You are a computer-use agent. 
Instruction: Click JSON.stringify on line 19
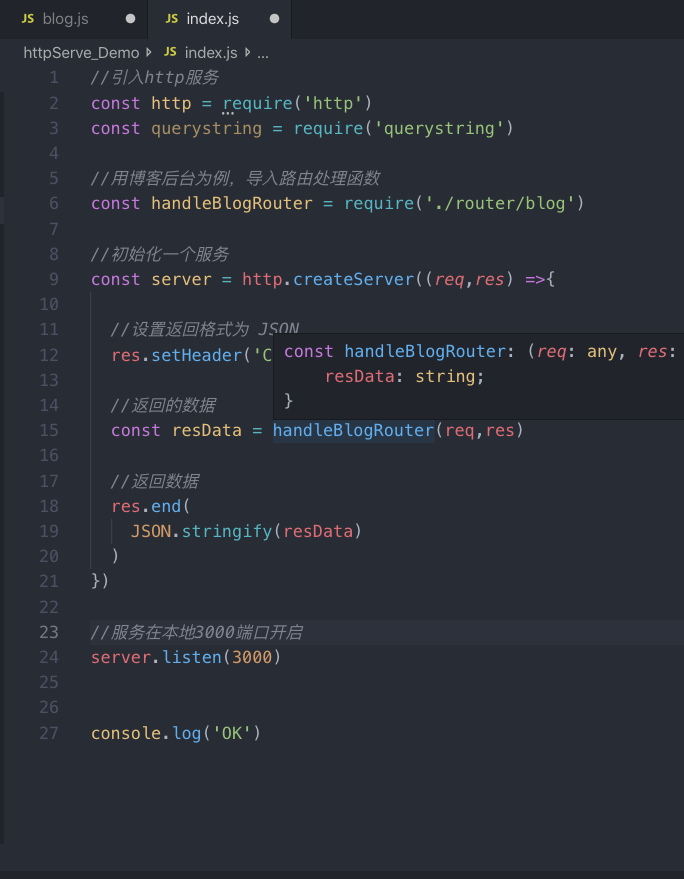201,531
